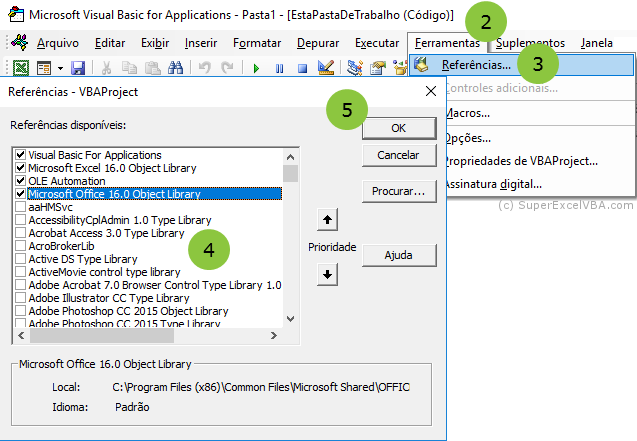Click the Copy toolbar icon
Image resolution: width=637 pixels, height=441 pixels.
pos(130,68)
